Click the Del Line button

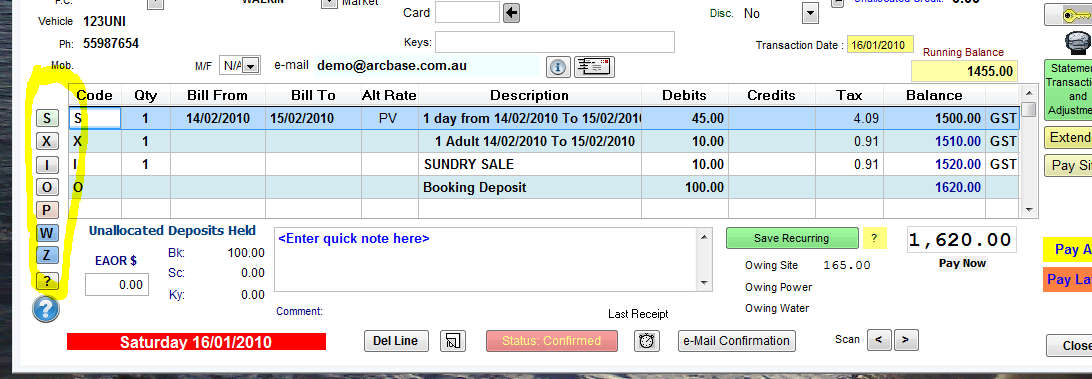pyautogui.click(x=396, y=341)
